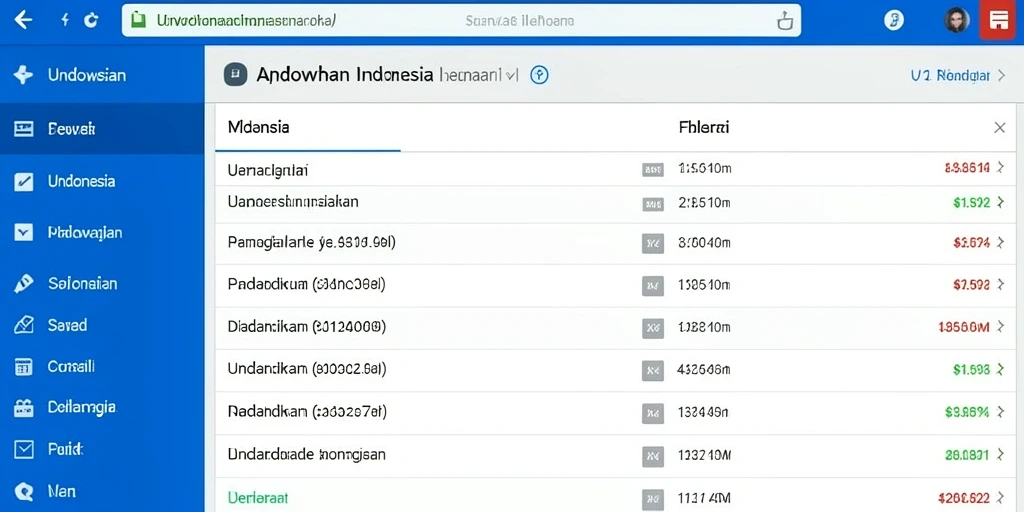The height and width of the screenshot is (512, 1024).
Task: Click the gray badge in Radandkan row
Action: 652,413
